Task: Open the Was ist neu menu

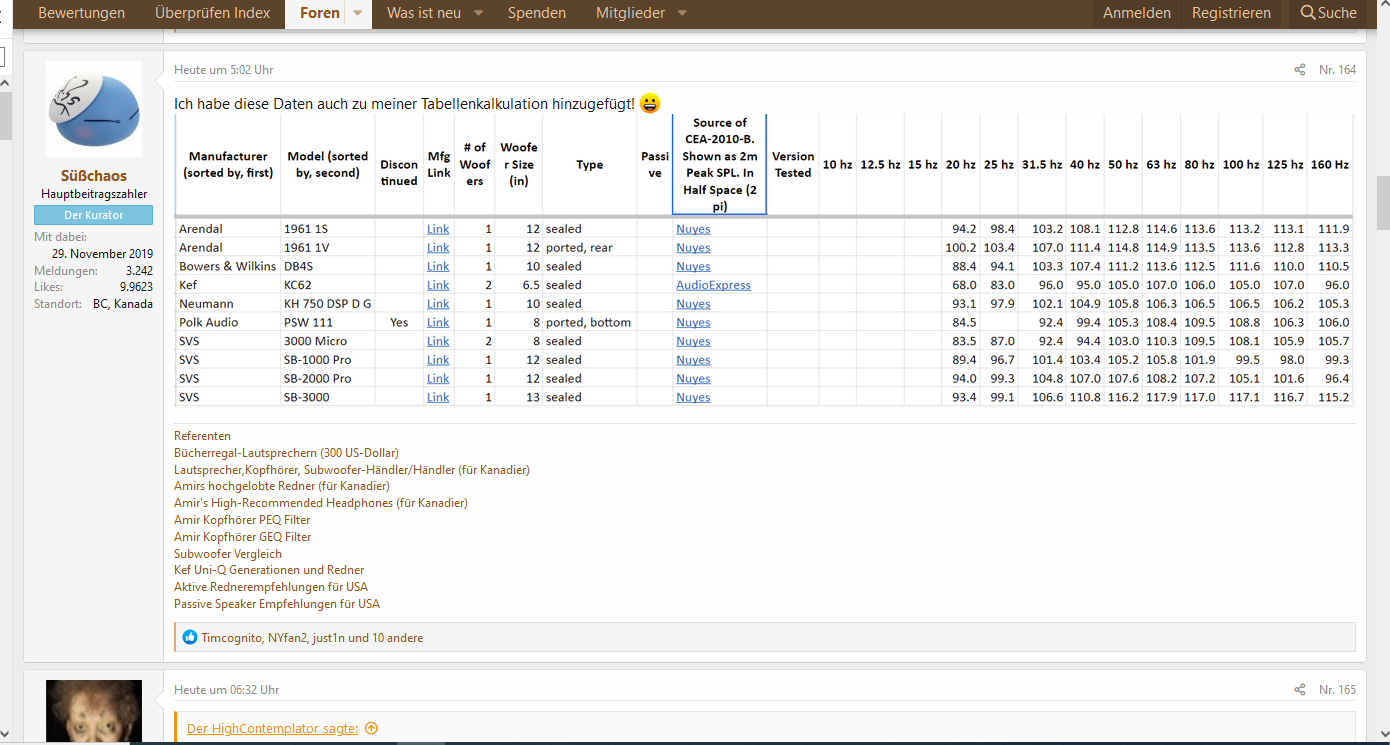Action: pyautogui.click(x=425, y=13)
